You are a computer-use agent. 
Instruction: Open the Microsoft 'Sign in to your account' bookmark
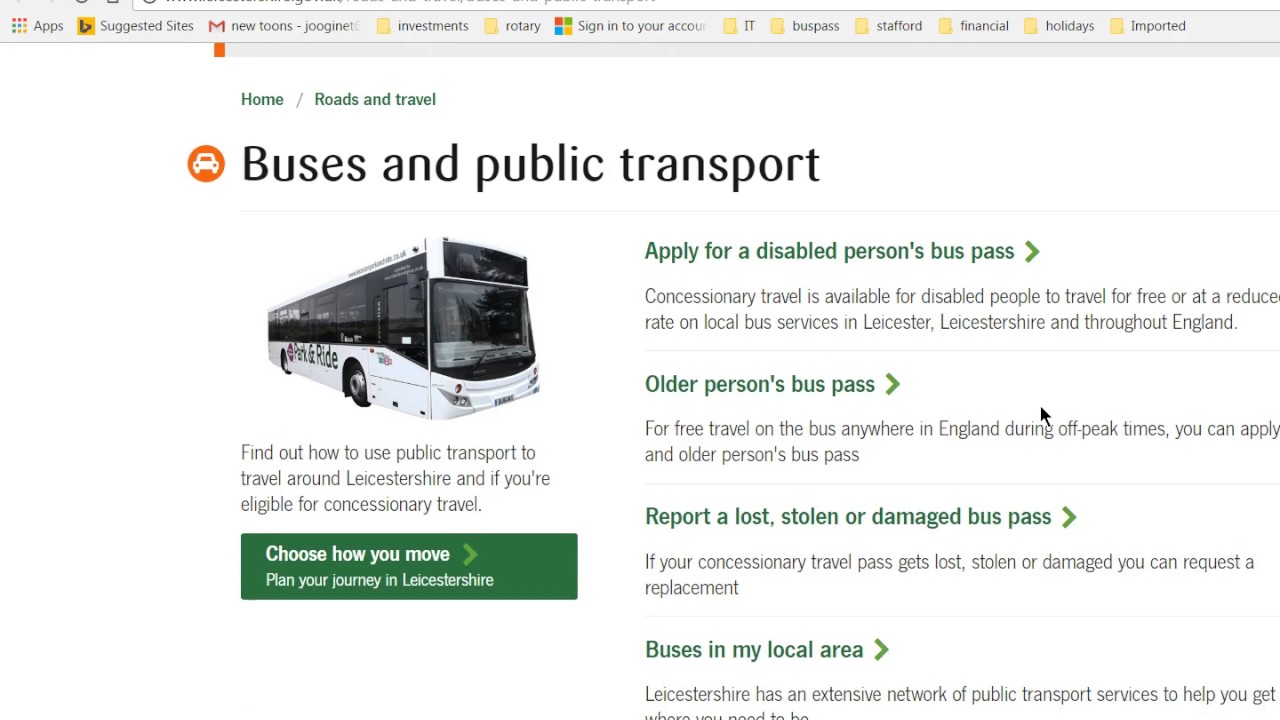631,26
